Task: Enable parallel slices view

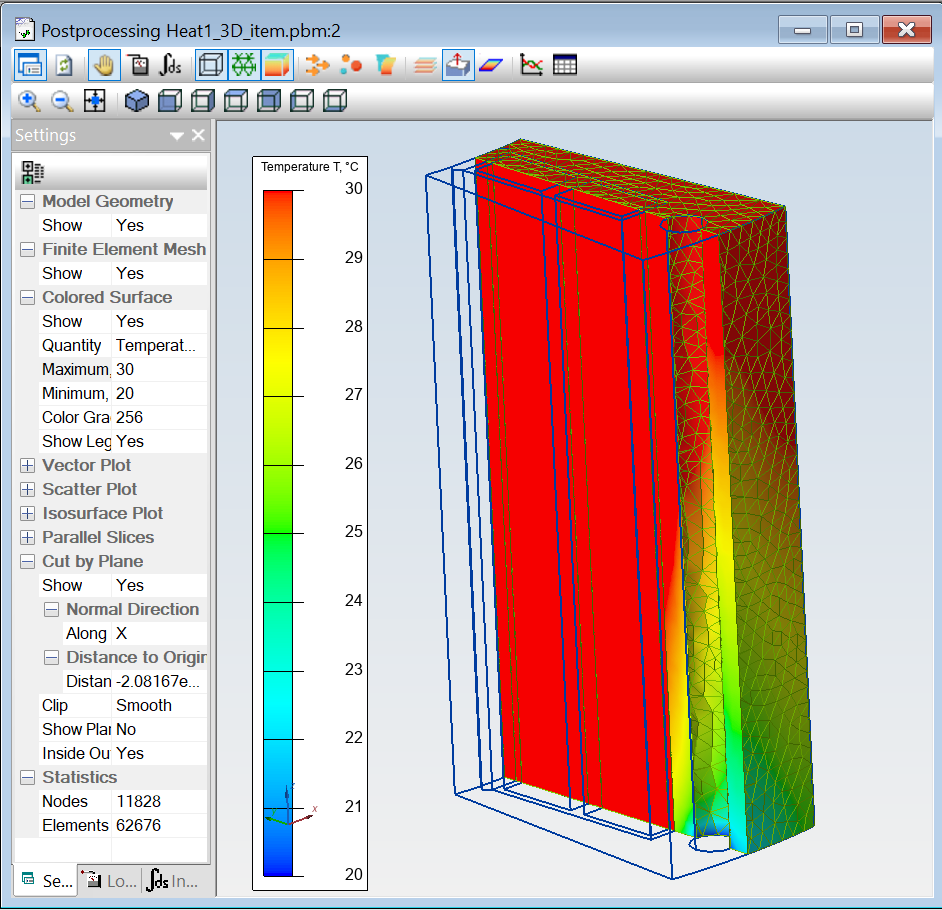Action: [425, 65]
